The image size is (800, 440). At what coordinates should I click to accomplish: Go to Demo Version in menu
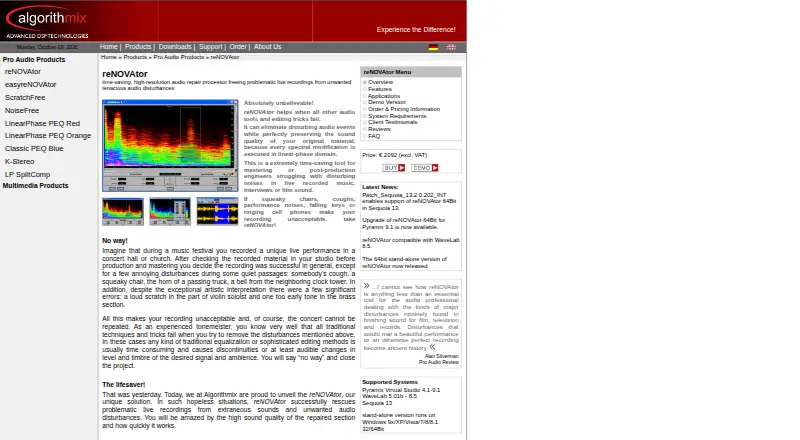[x=387, y=102]
